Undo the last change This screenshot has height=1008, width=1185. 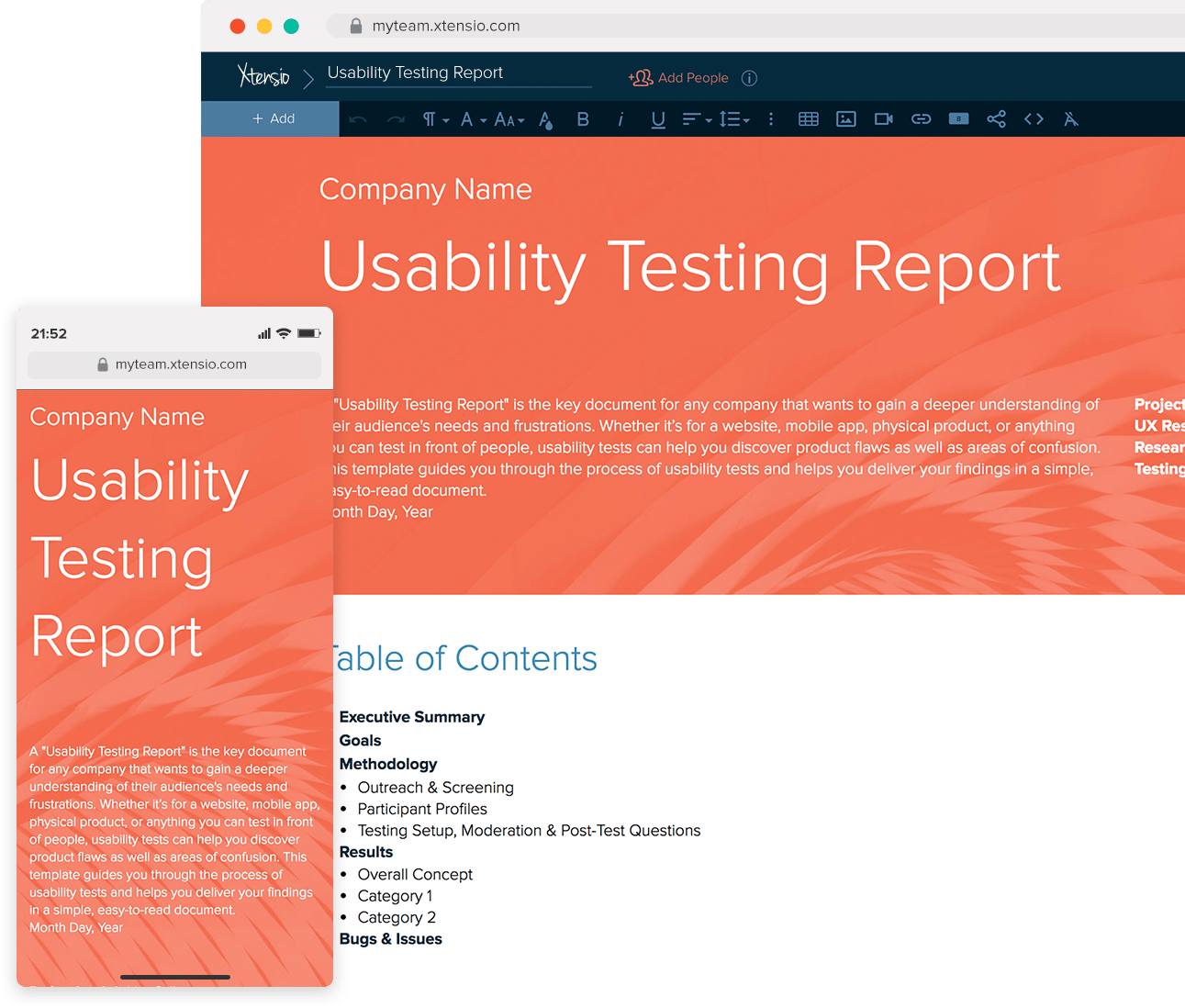click(357, 118)
